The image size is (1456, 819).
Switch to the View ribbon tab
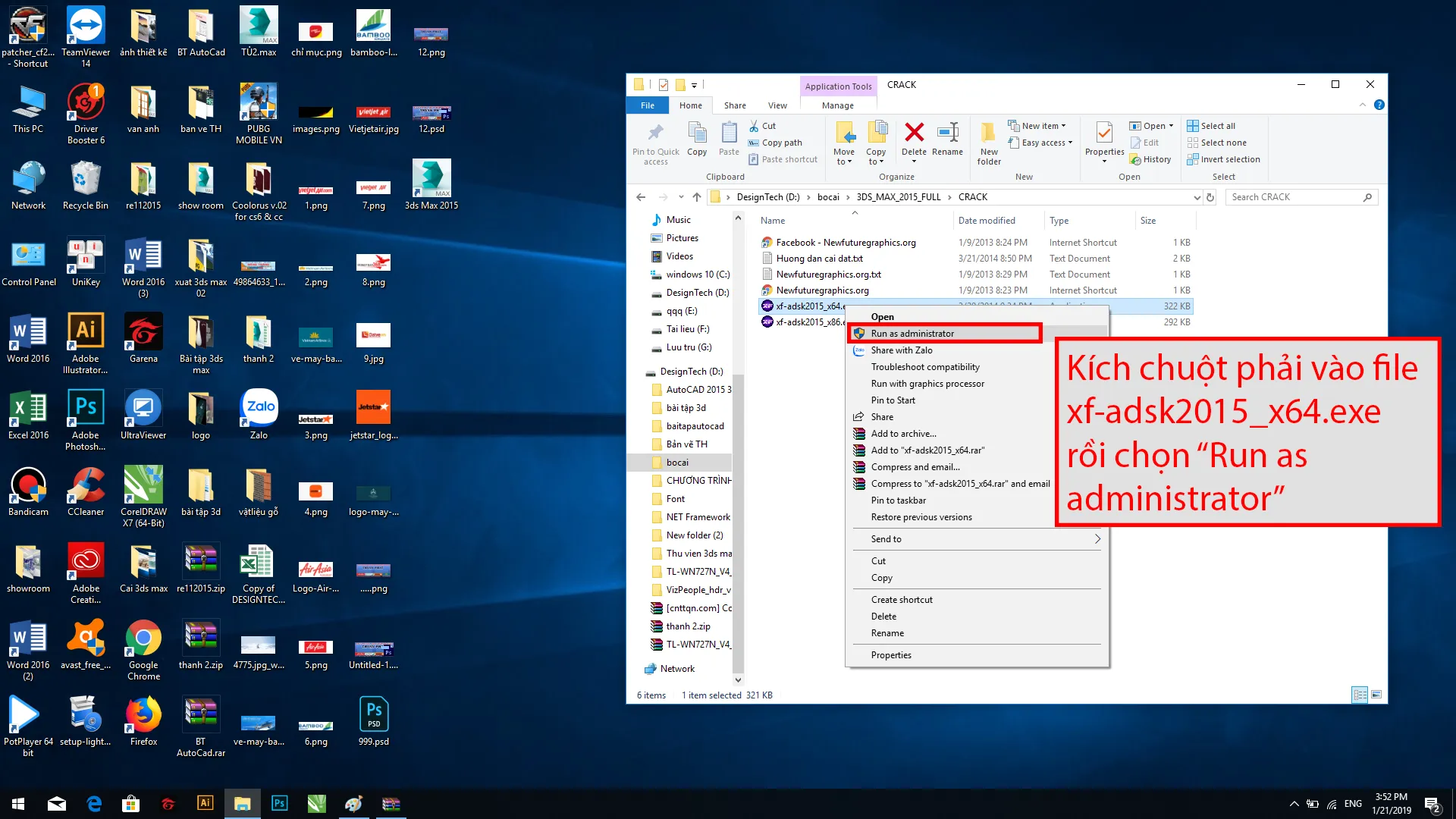click(777, 105)
